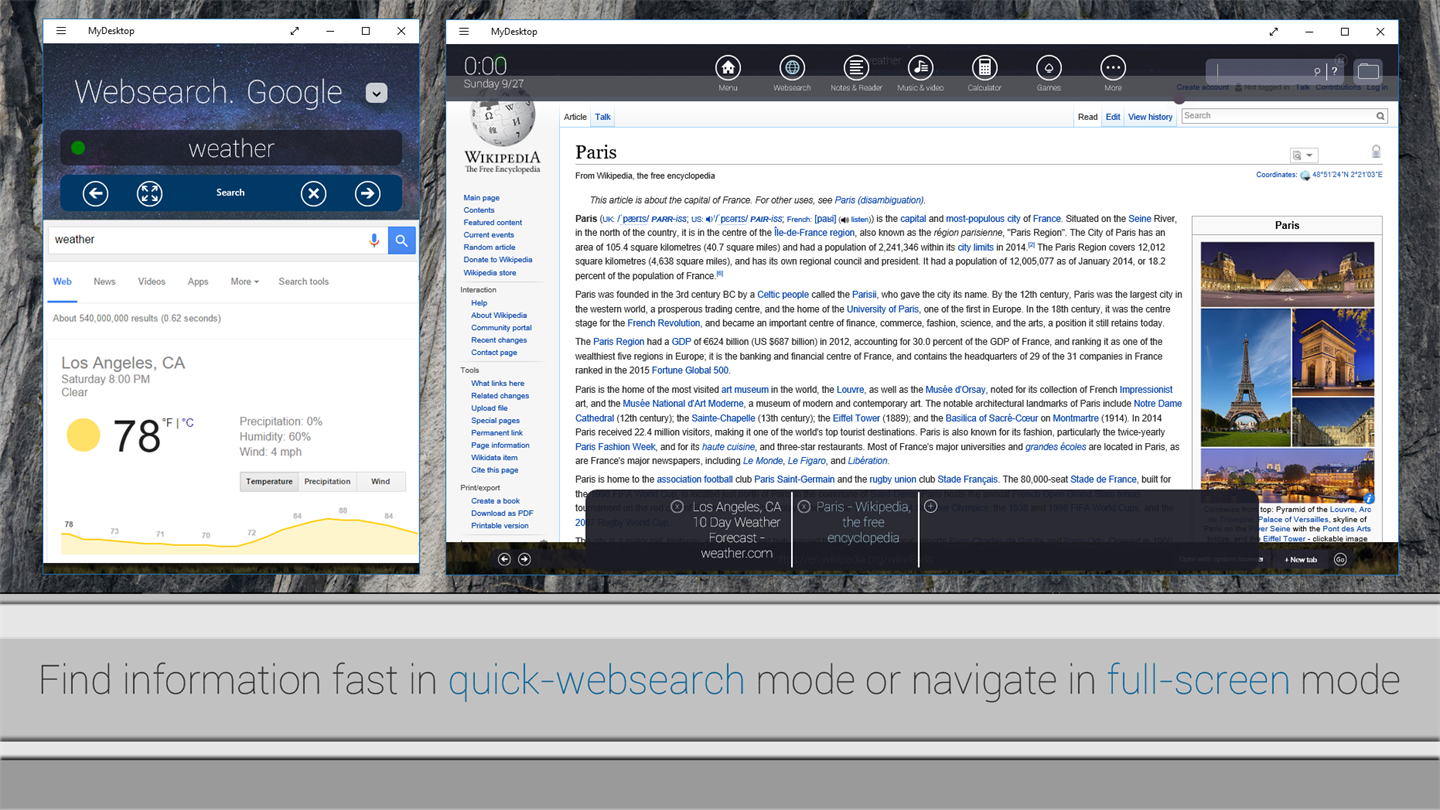
Task: Select the Precipitation chart tab
Action: (x=327, y=481)
